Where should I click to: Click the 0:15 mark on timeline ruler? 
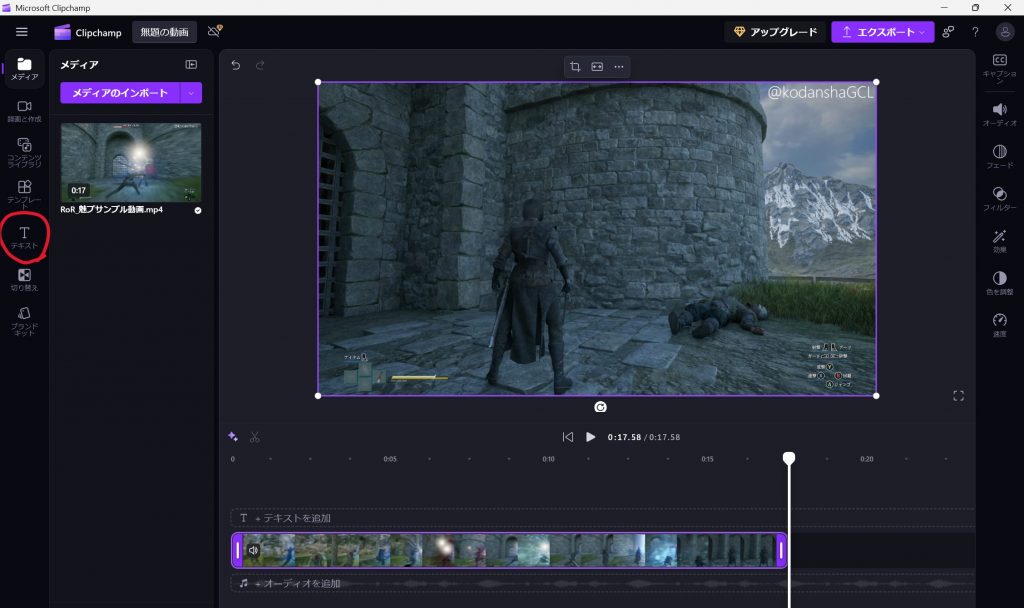pos(707,459)
